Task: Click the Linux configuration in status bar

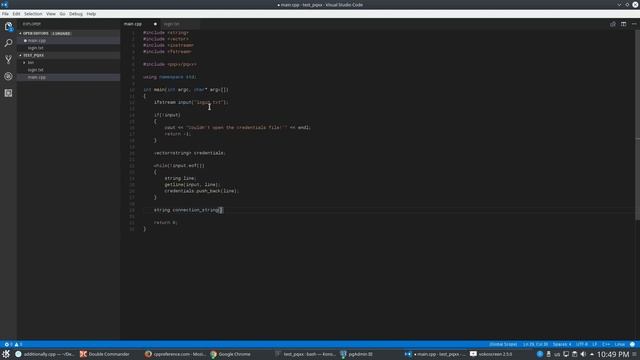Action: (620, 344)
